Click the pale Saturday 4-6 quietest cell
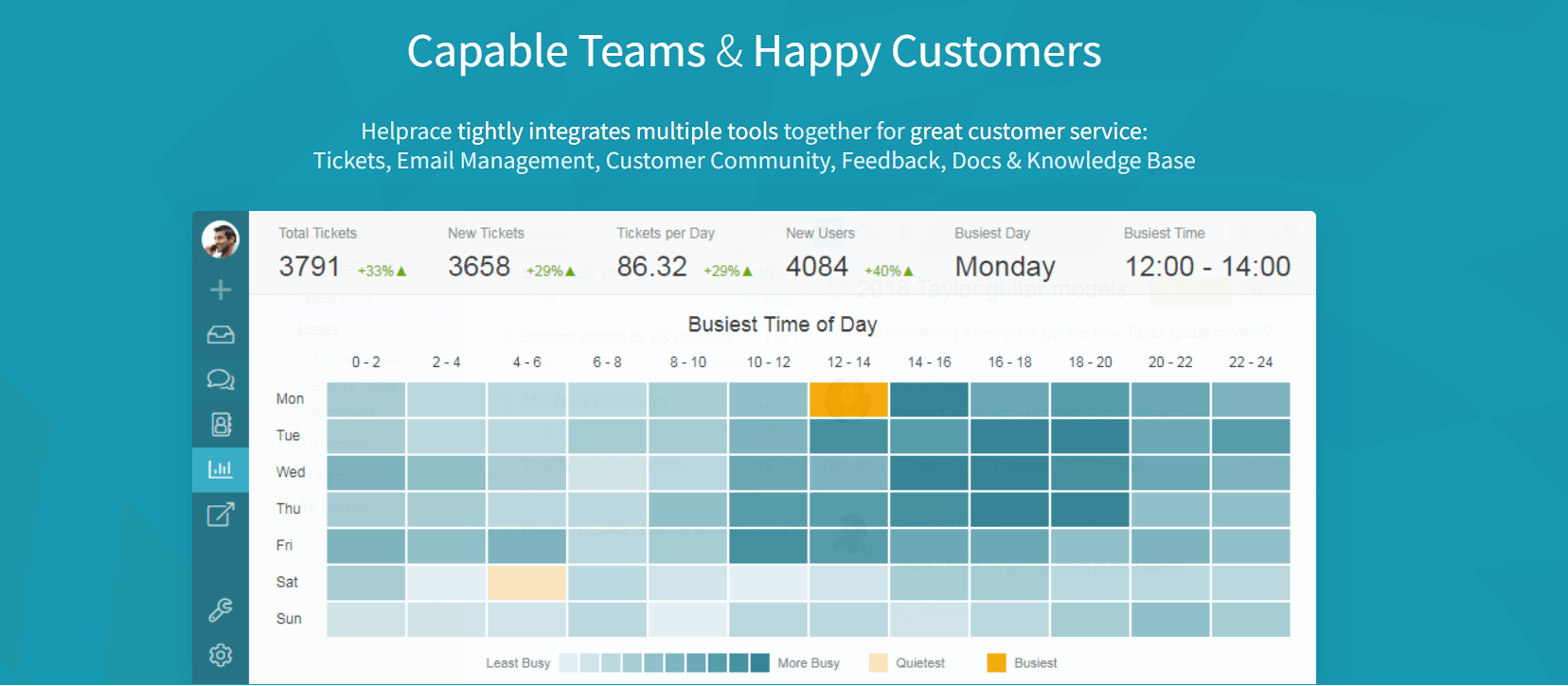Viewport: 1568px width, 686px height. coord(527,583)
